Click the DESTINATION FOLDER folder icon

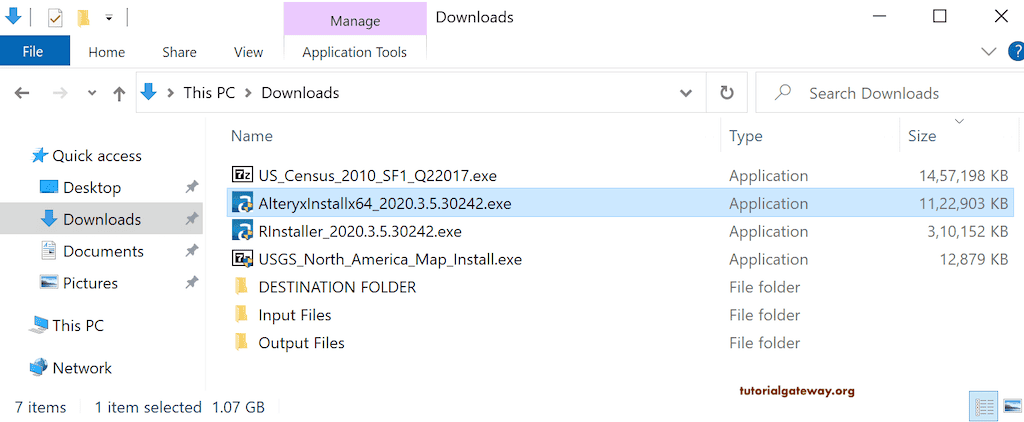tap(242, 287)
